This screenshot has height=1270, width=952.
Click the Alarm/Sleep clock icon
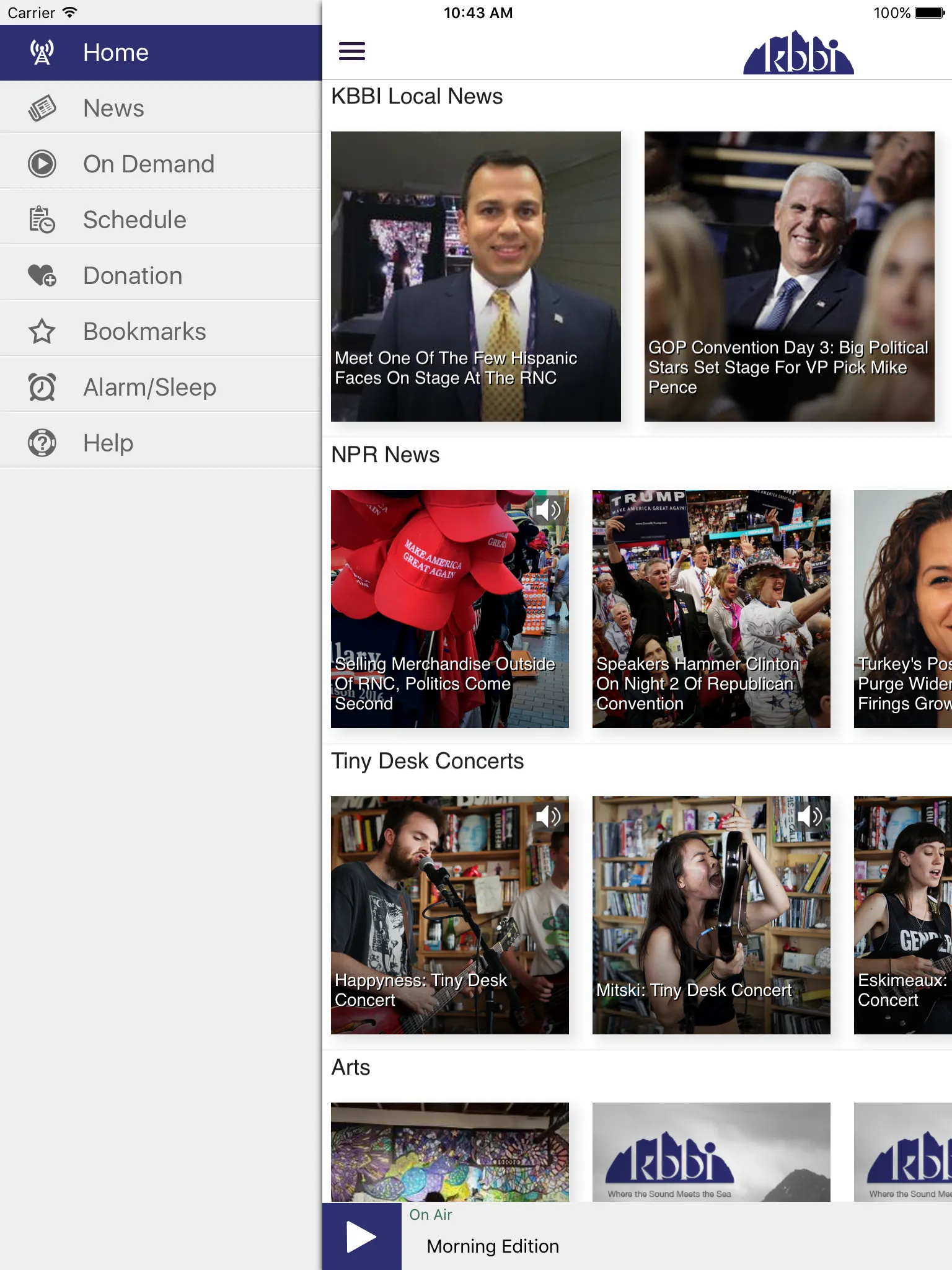click(42, 388)
